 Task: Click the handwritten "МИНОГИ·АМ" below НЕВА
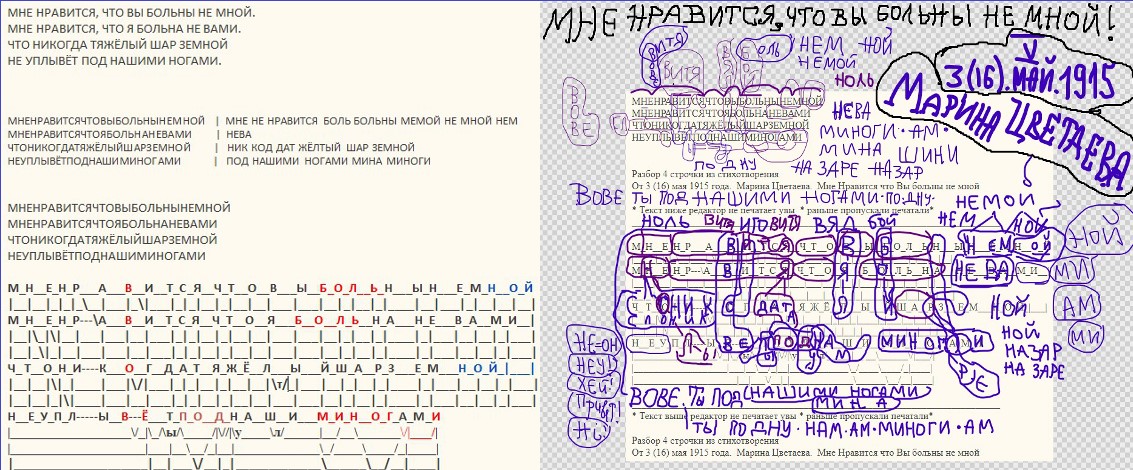pyautogui.click(x=883, y=134)
